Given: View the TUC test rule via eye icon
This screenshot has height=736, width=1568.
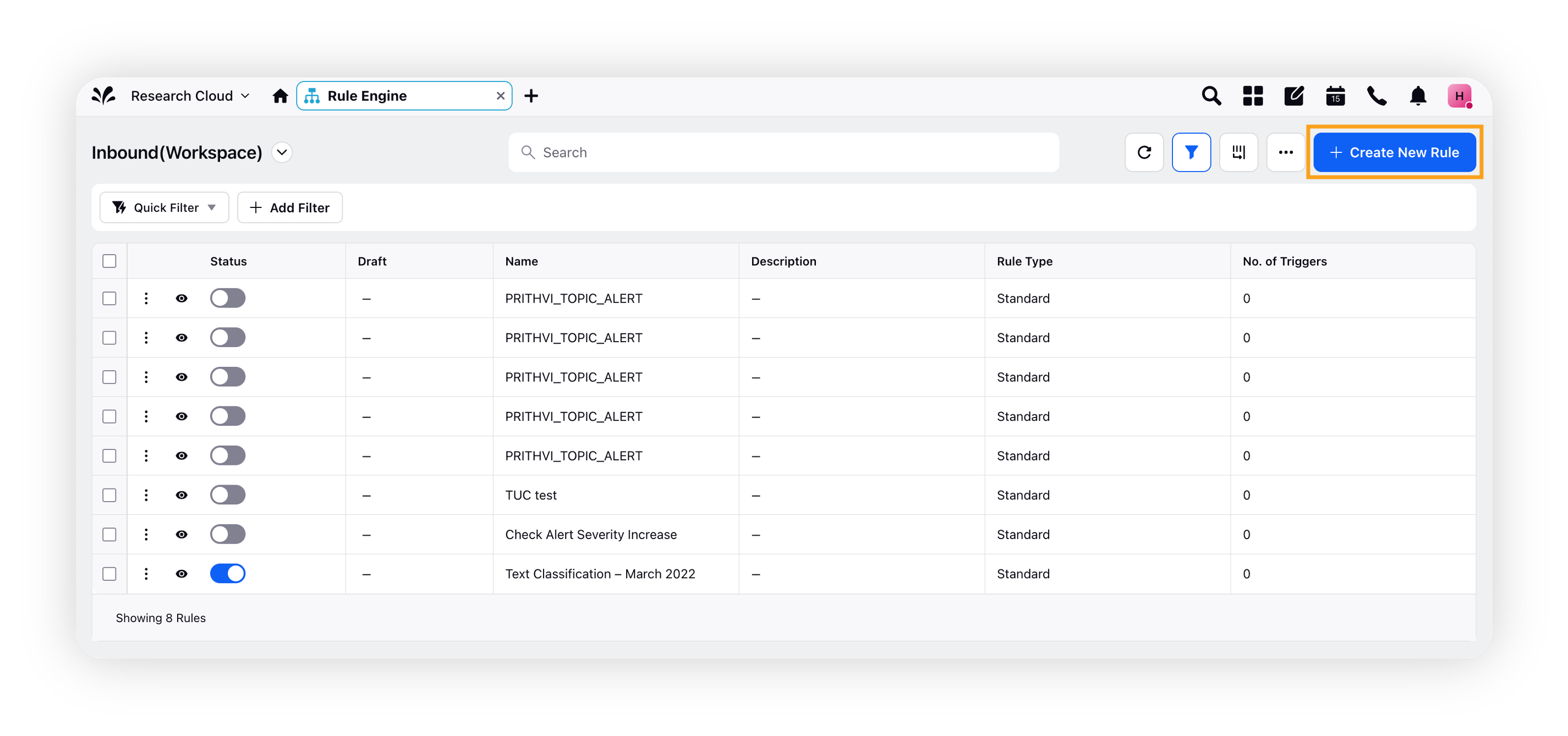Looking at the screenshot, I should point(182,495).
